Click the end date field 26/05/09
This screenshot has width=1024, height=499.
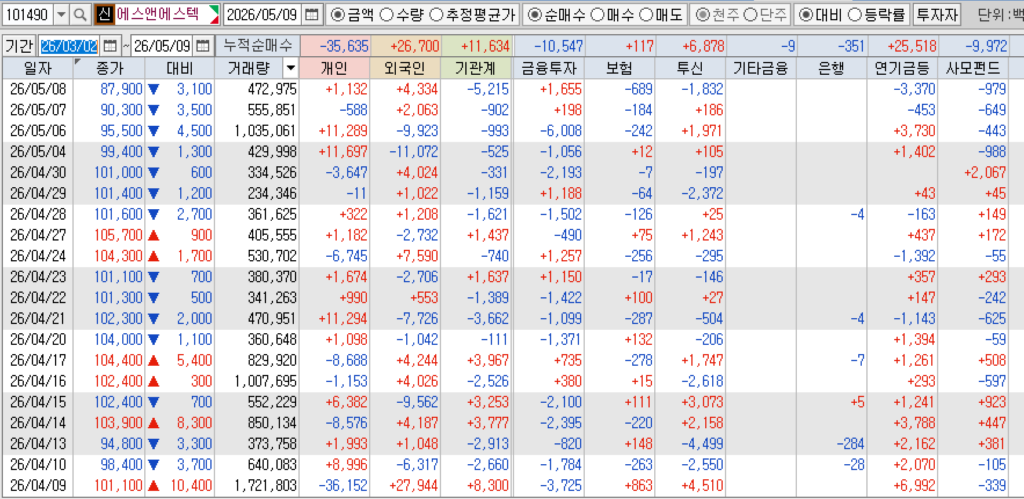pos(163,46)
